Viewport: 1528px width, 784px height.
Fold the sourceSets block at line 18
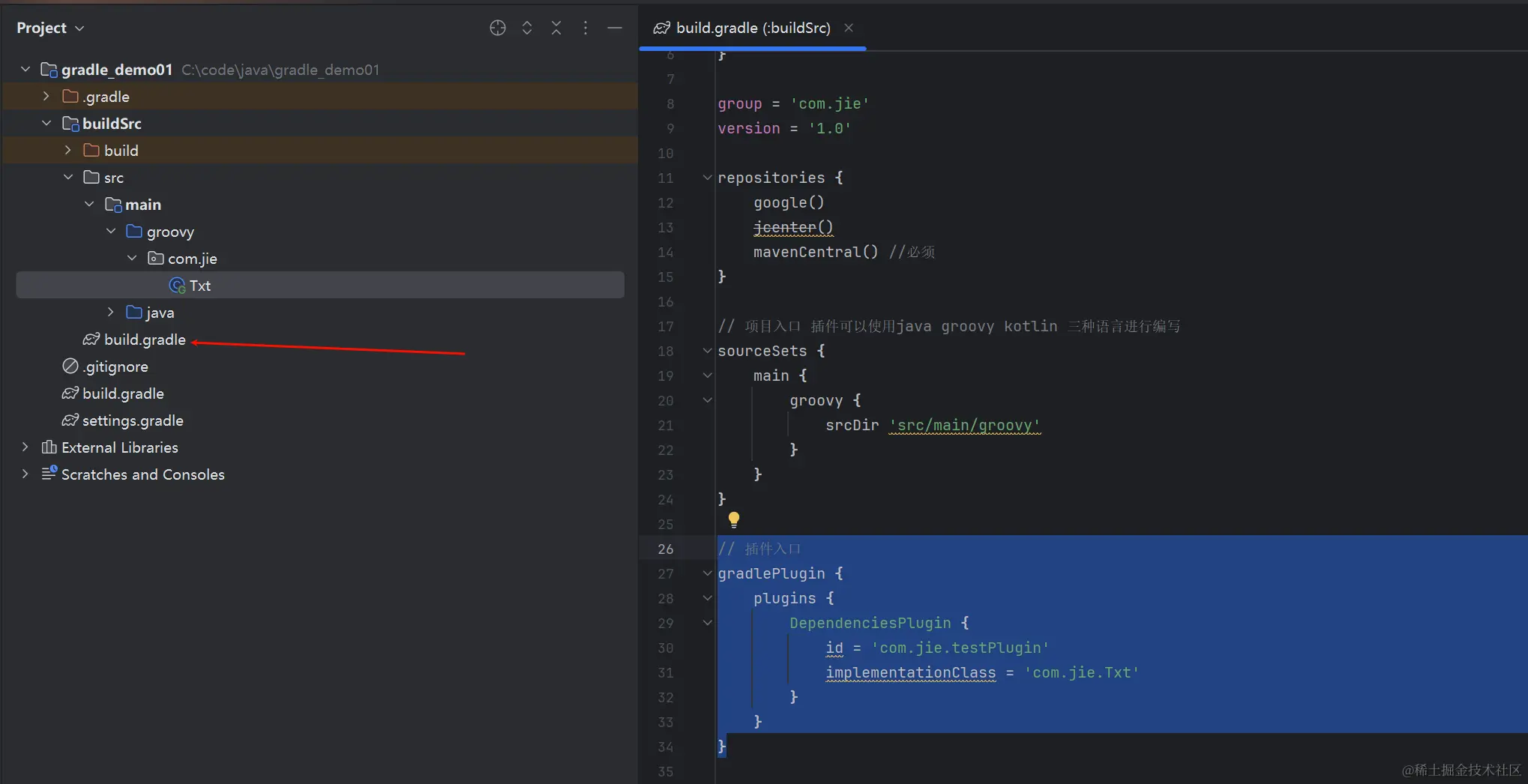point(707,351)
